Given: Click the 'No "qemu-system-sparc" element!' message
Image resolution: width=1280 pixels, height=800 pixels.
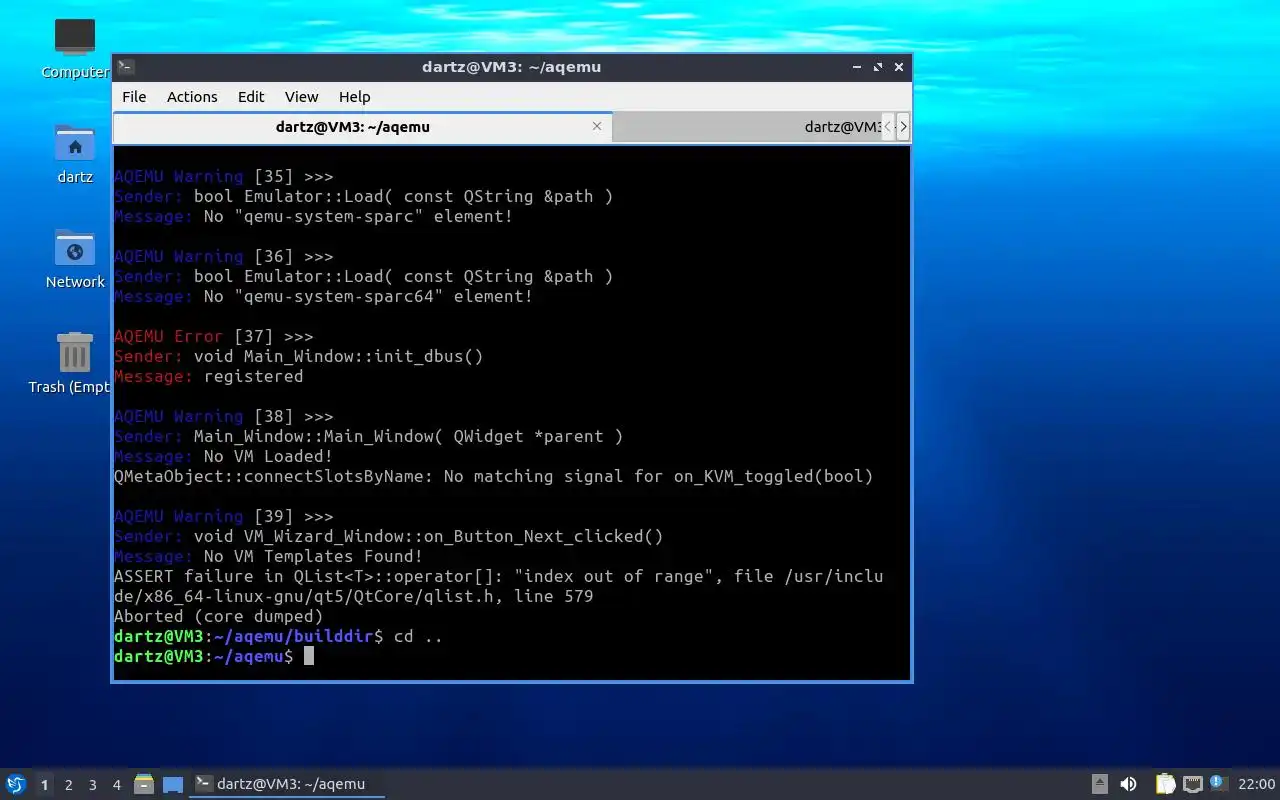Looking at the screenshot, I should pyautogui.click(x=358, y=216).
